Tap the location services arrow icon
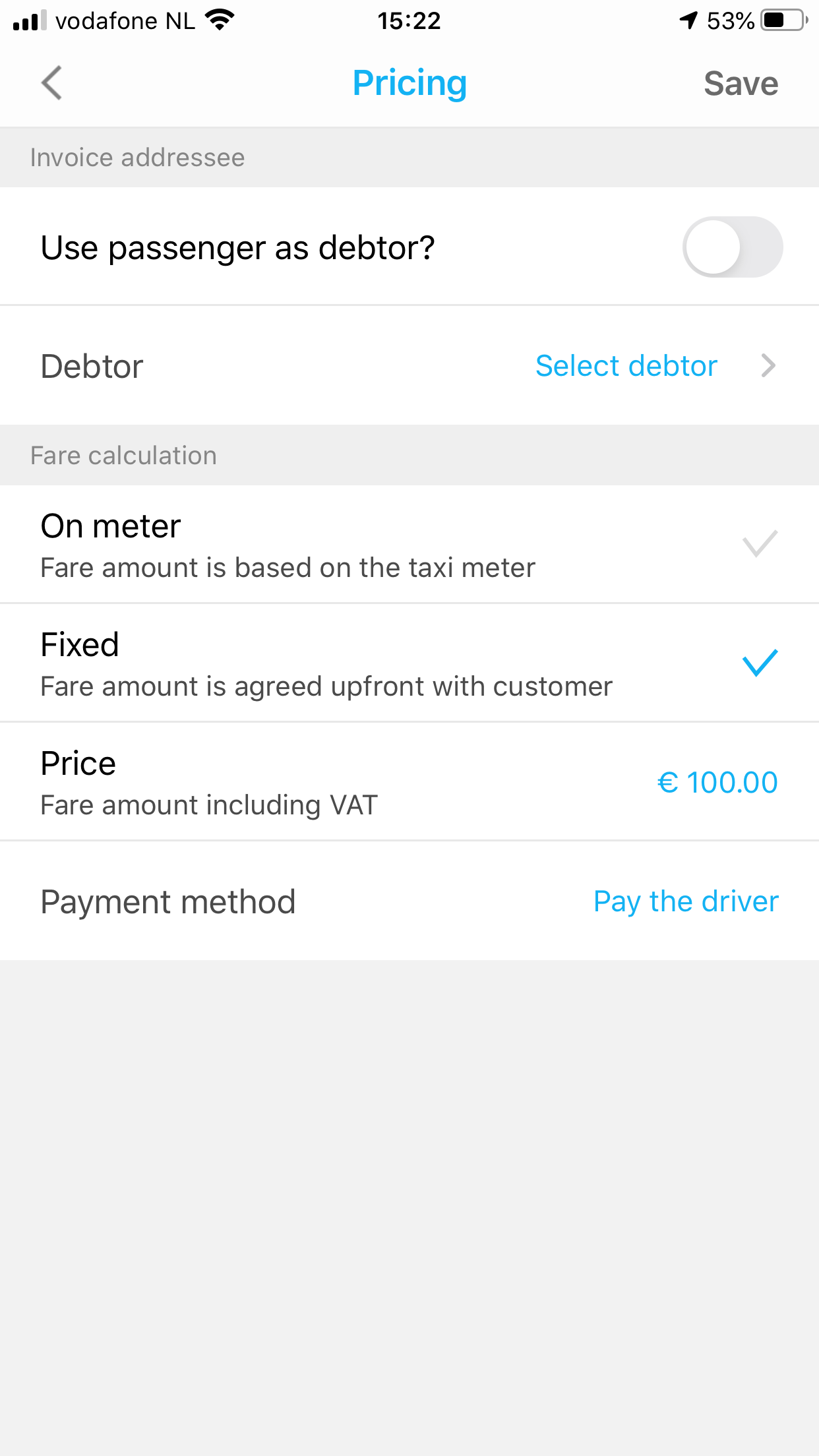This screenshot has height=1456, width=819. [x=688, y=20]
